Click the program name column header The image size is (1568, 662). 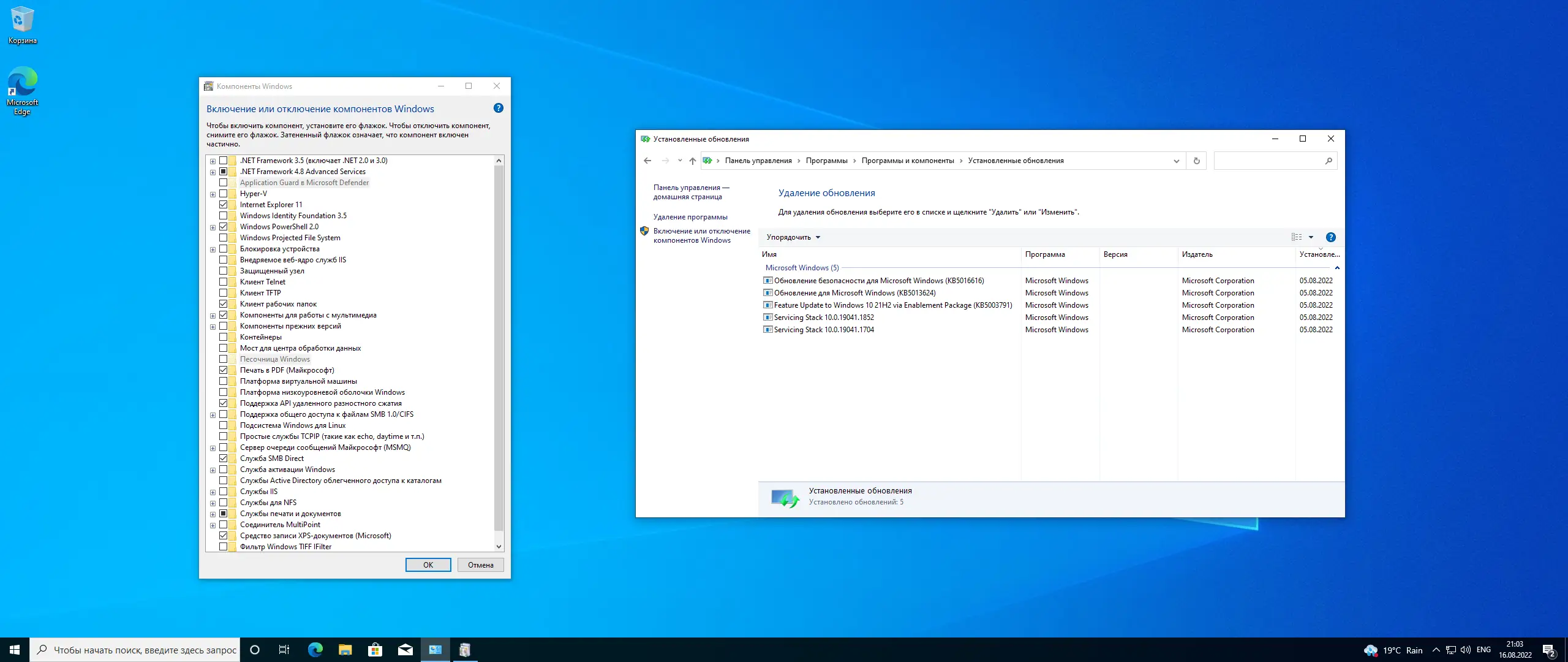tap(1045, 254)
